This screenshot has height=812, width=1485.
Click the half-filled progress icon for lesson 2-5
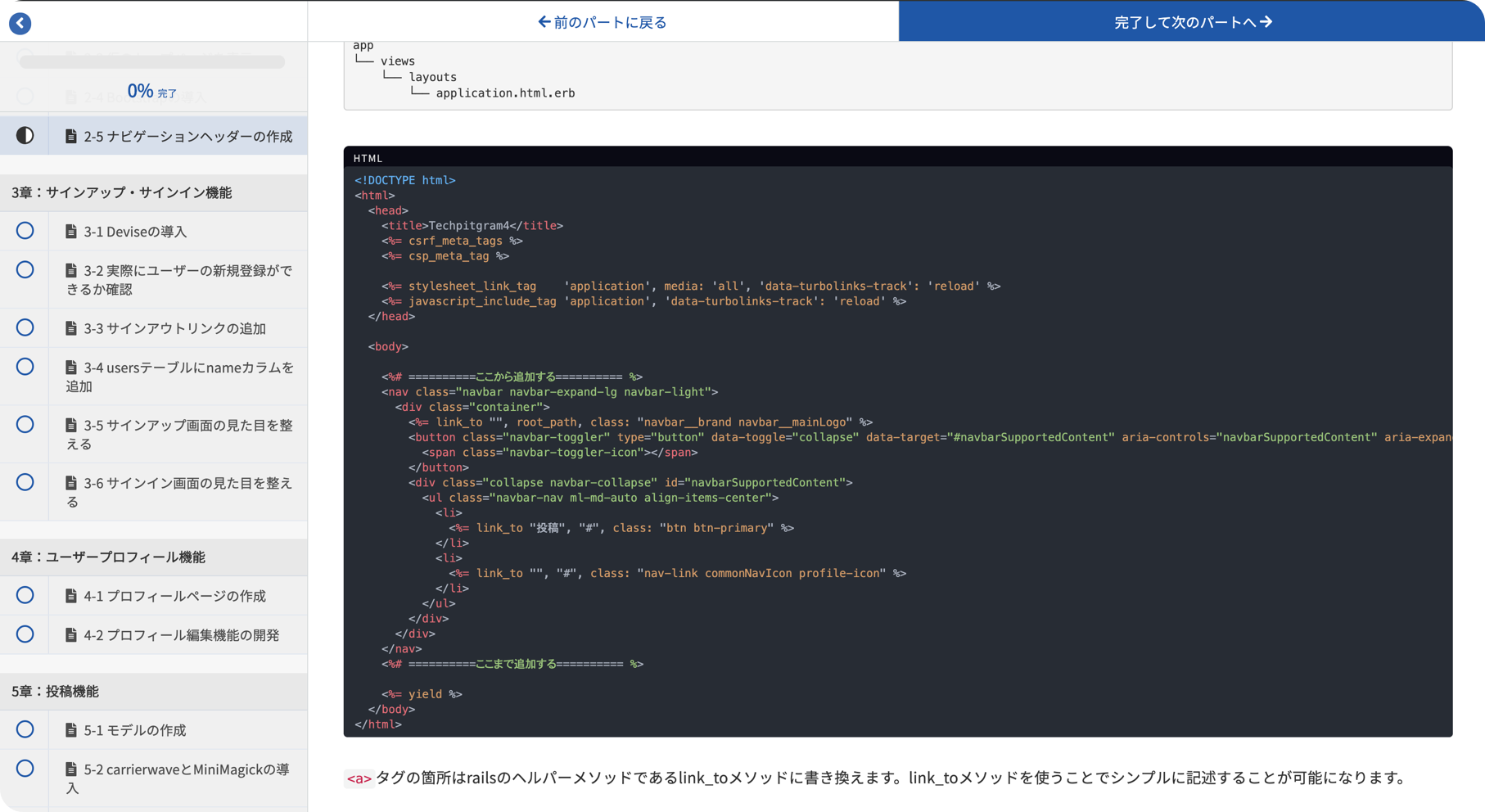pyautogui.click(x=25, y=134)
